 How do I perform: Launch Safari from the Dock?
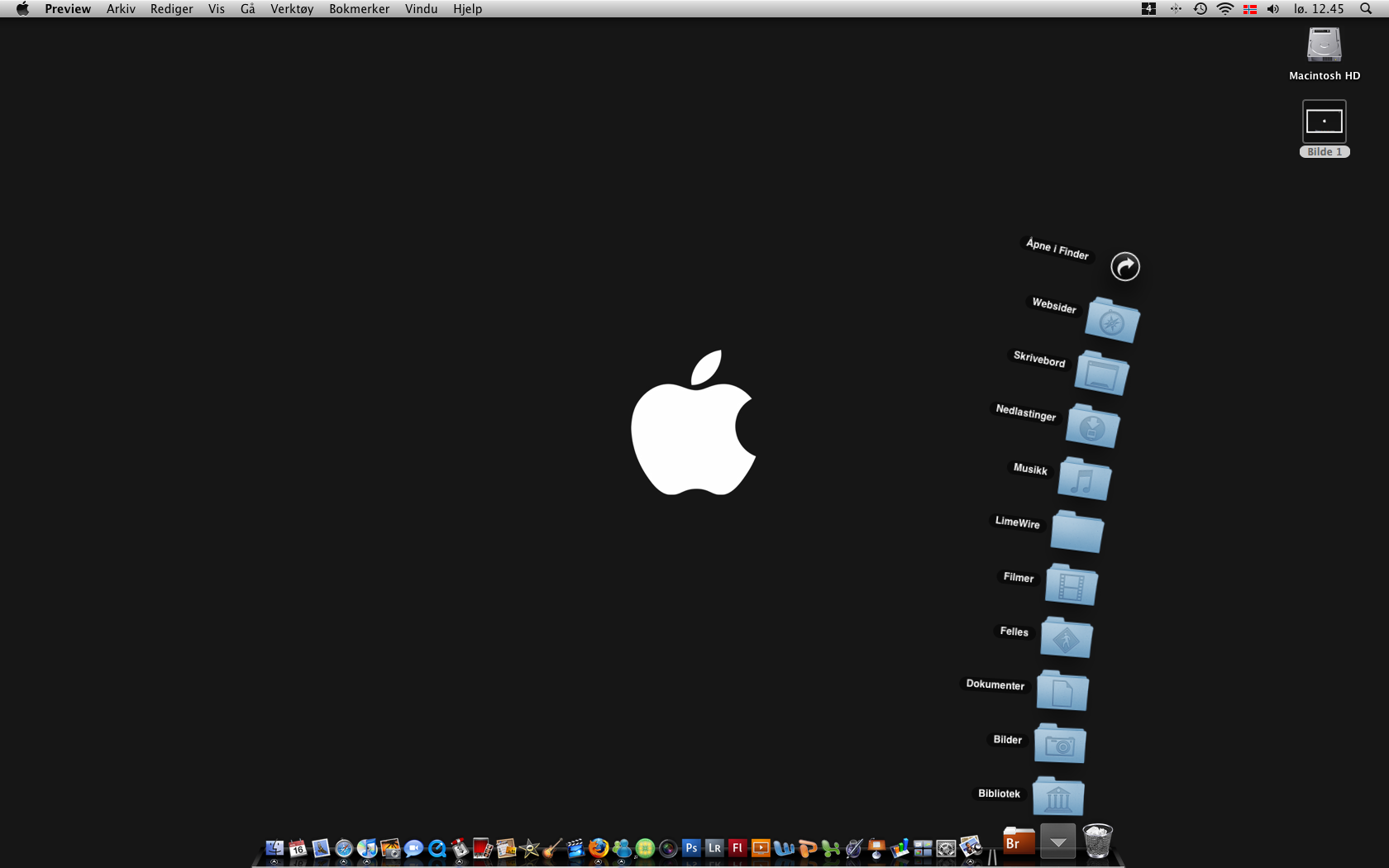click(x=344, y=848)
